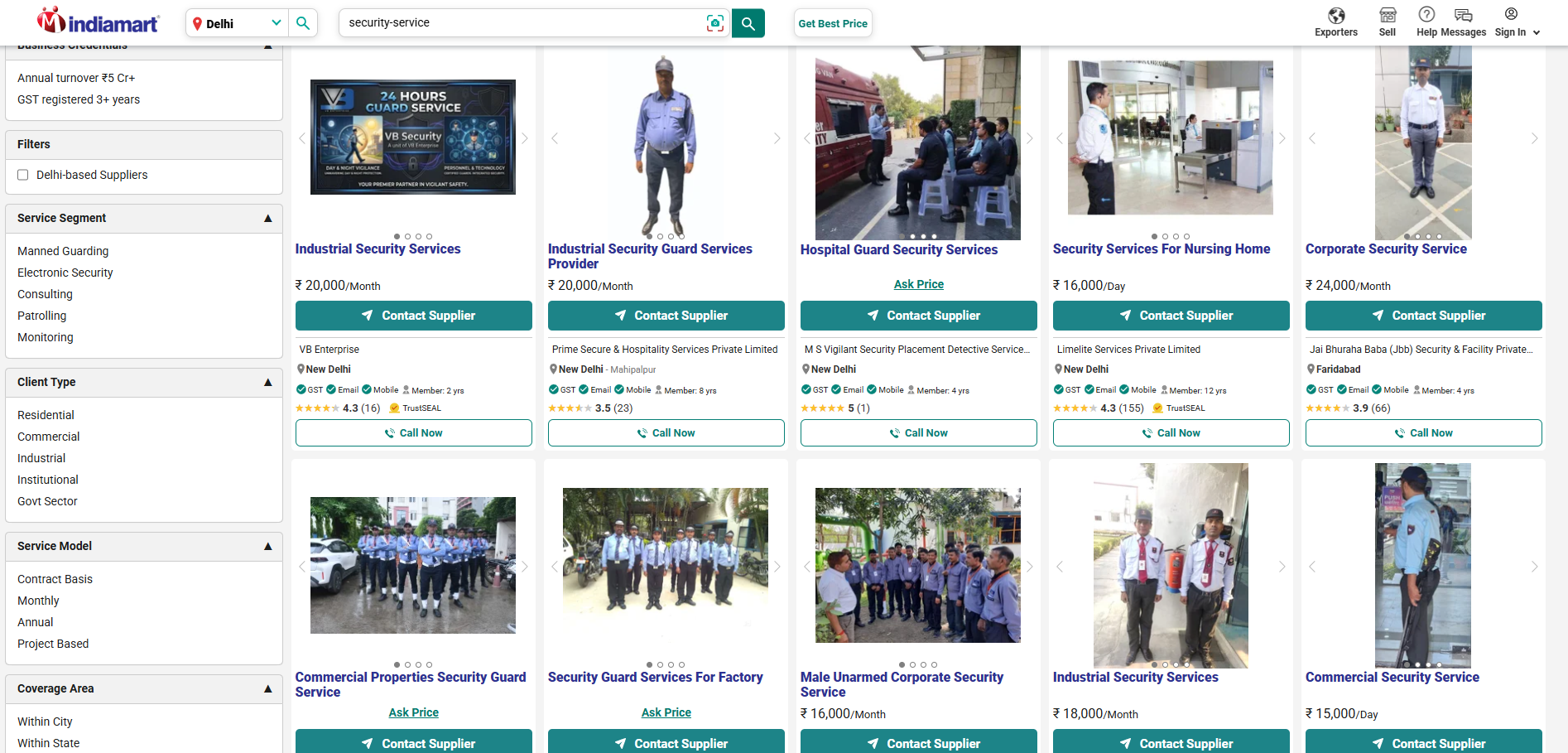Viewport: 1568px width, 753px height.
Task: Click the location pin beside Faridabad
Action: 1311,369
